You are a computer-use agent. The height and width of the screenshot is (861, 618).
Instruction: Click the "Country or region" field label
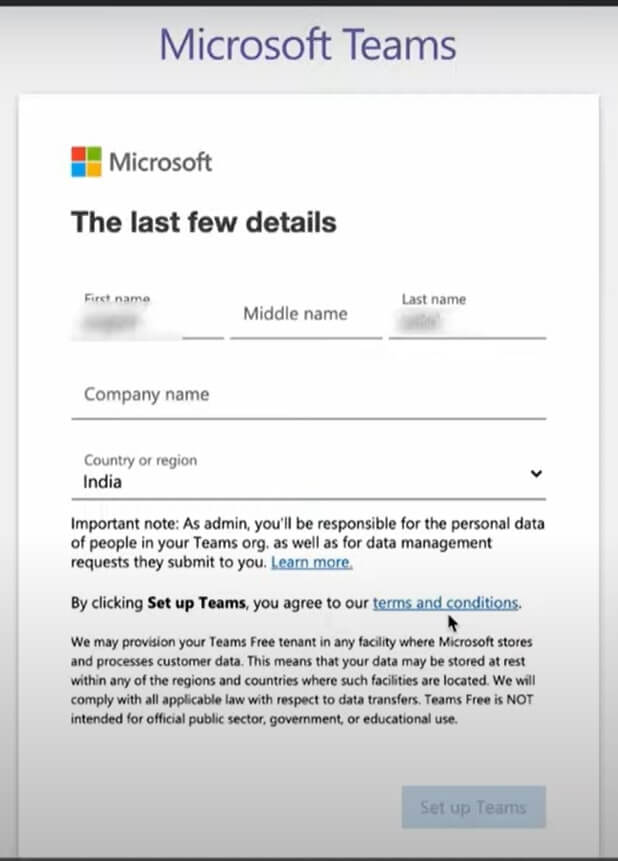pyautogui.click(x=140, y=460)
